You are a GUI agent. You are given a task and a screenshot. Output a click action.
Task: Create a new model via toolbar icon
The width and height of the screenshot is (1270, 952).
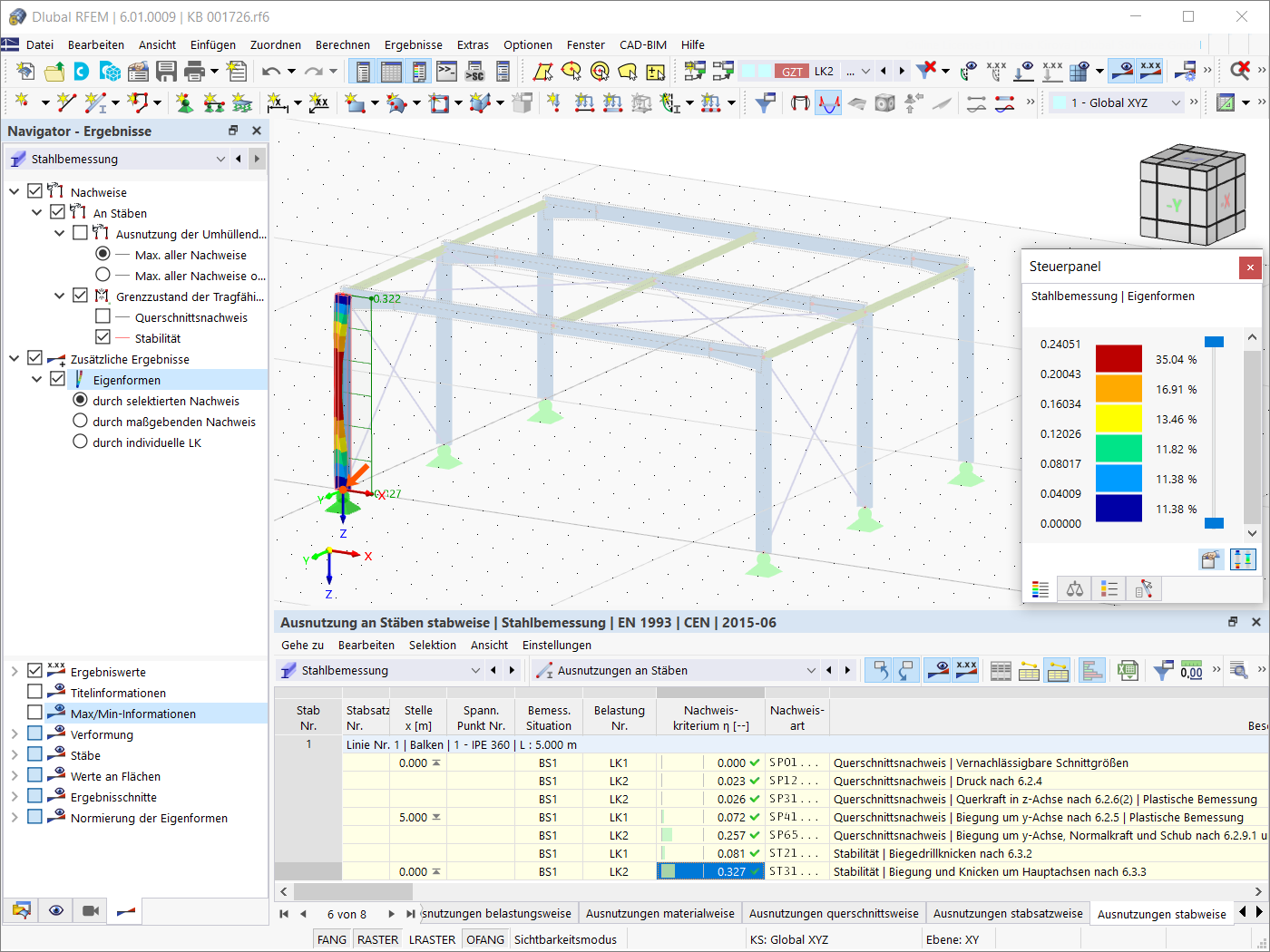coord(25,71)
